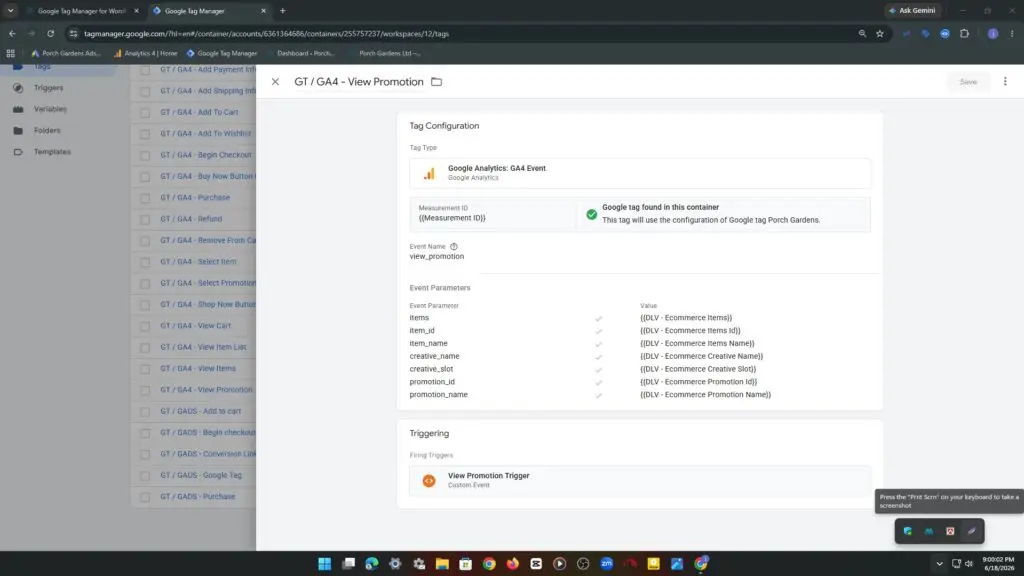
Task: Click the Variables sidebar icon
Action: point(18,109)
